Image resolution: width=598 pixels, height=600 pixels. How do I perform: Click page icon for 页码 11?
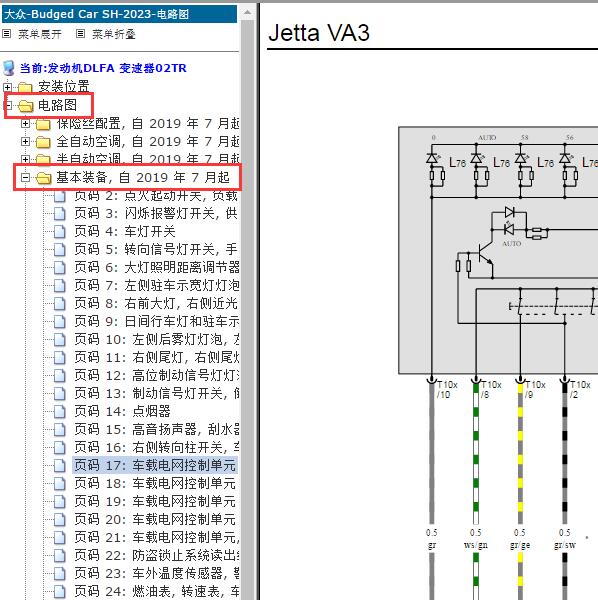(59, 357)
